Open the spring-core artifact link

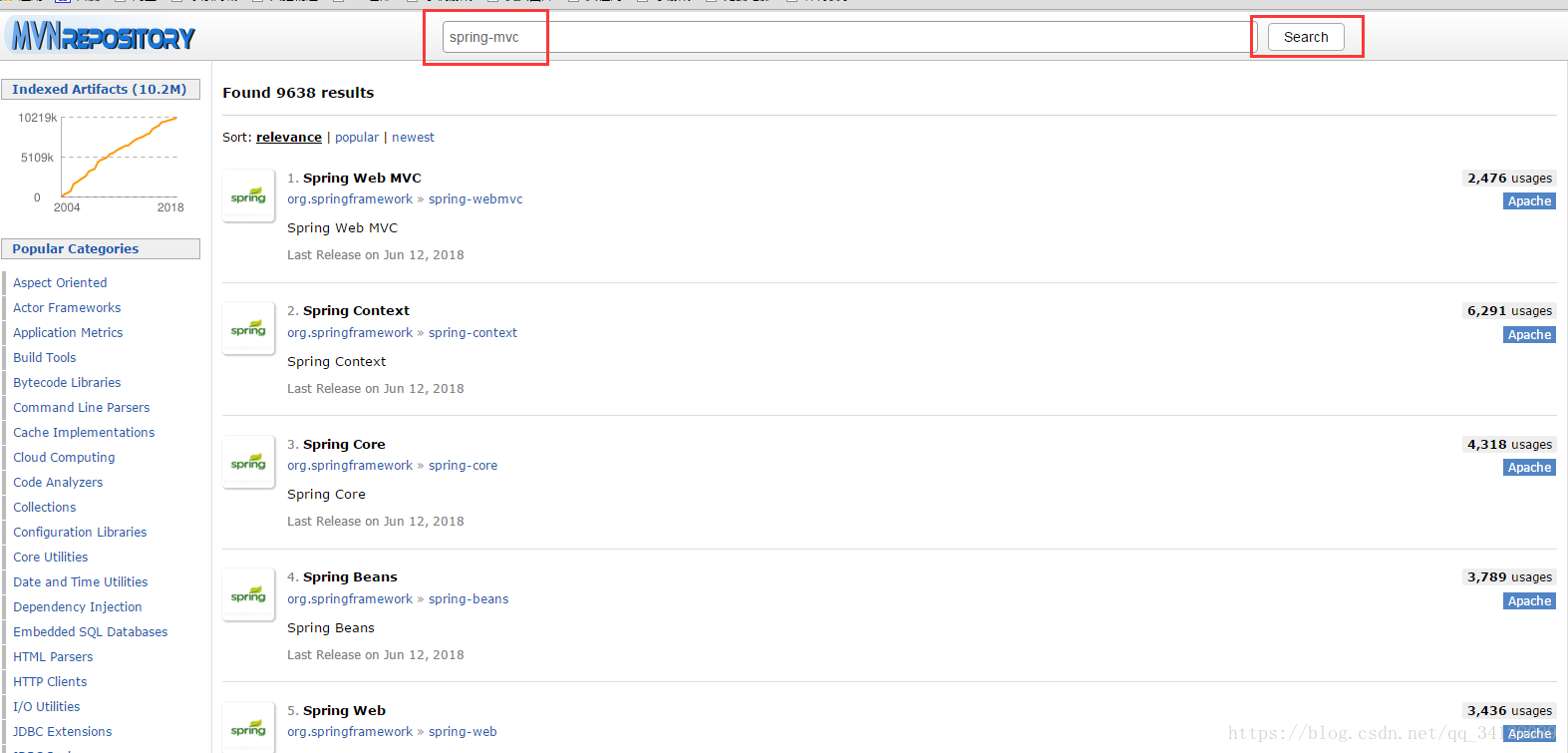tap(463, 466)
